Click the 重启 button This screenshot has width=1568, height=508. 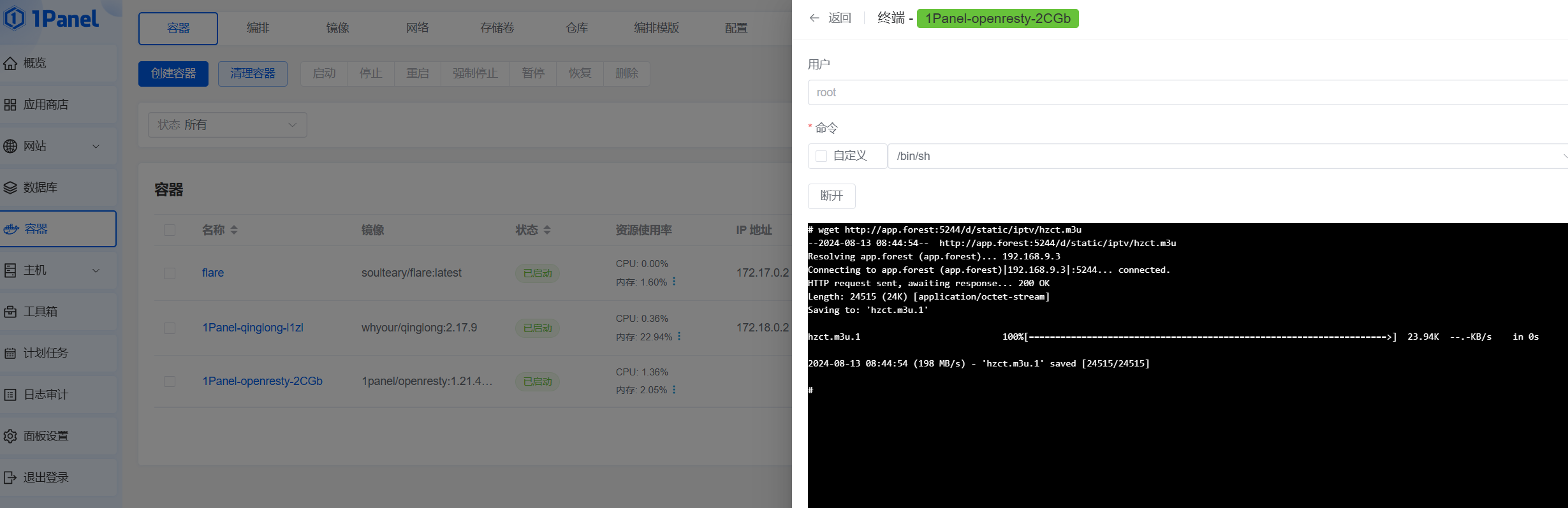pyautogui.click(x=418, y=74)
